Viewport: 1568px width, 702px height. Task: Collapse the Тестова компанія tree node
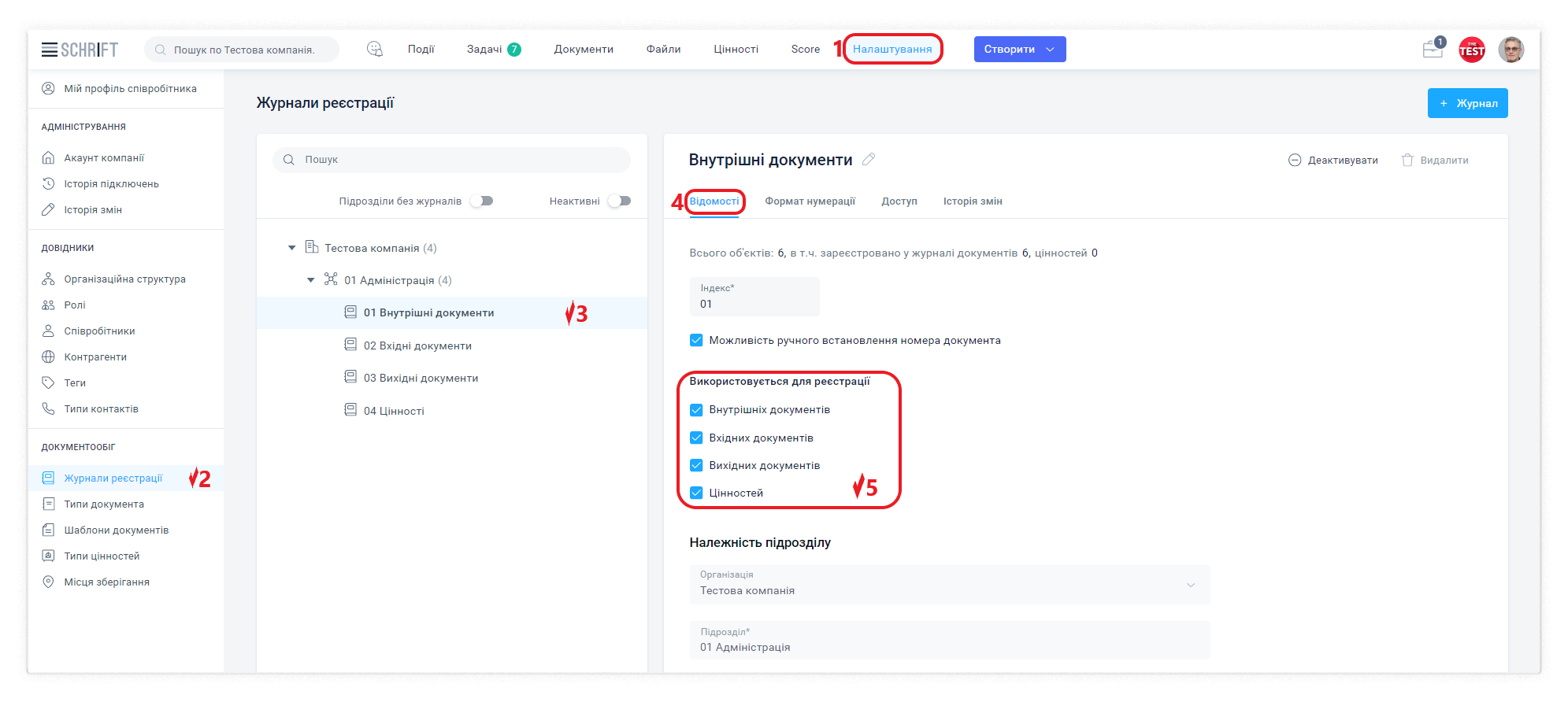pos(292,248)
